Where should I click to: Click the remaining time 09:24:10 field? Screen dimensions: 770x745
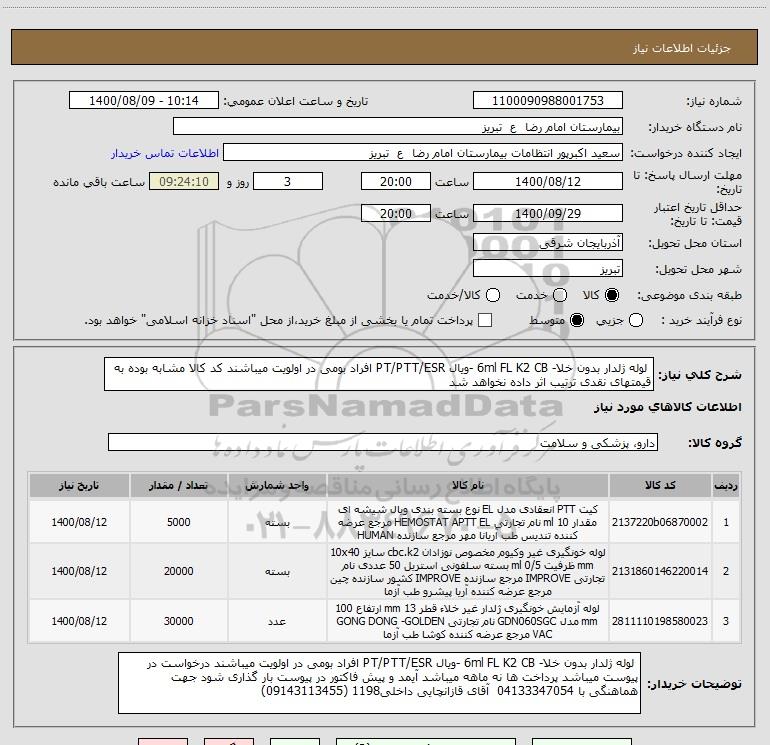[x=184, y=181]
